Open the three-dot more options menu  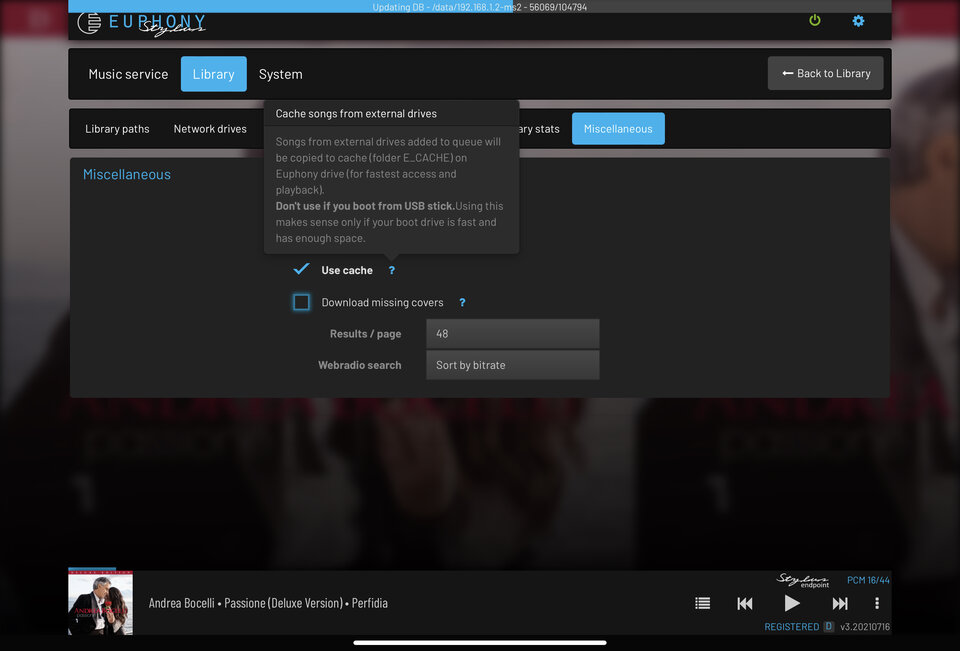coord(877,603)
